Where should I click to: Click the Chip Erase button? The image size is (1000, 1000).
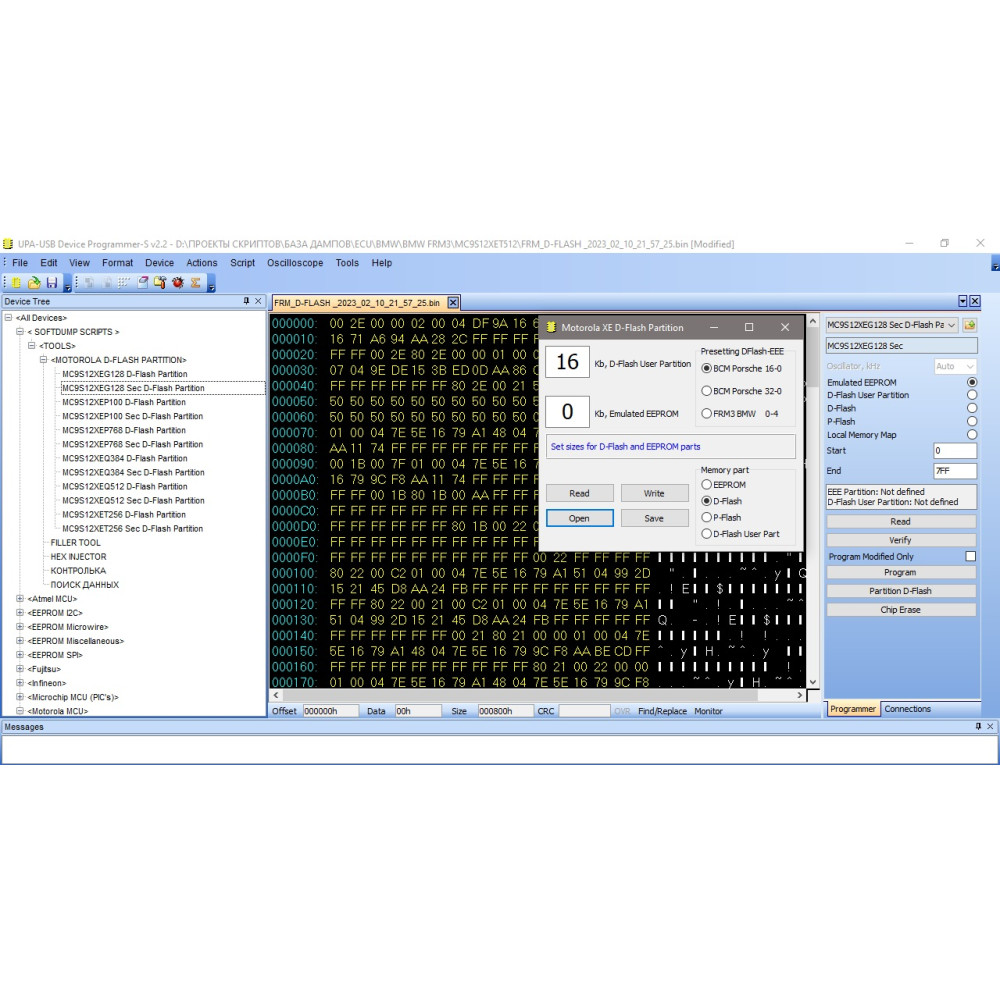[x=901, y=610]
